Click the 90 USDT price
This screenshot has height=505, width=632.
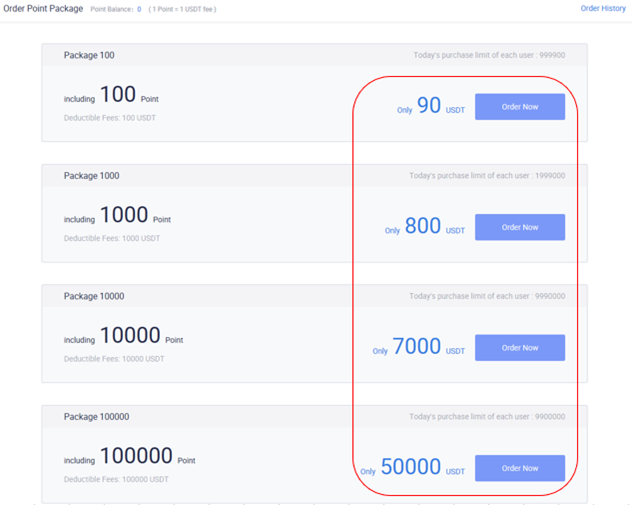(x=431, y=106)
